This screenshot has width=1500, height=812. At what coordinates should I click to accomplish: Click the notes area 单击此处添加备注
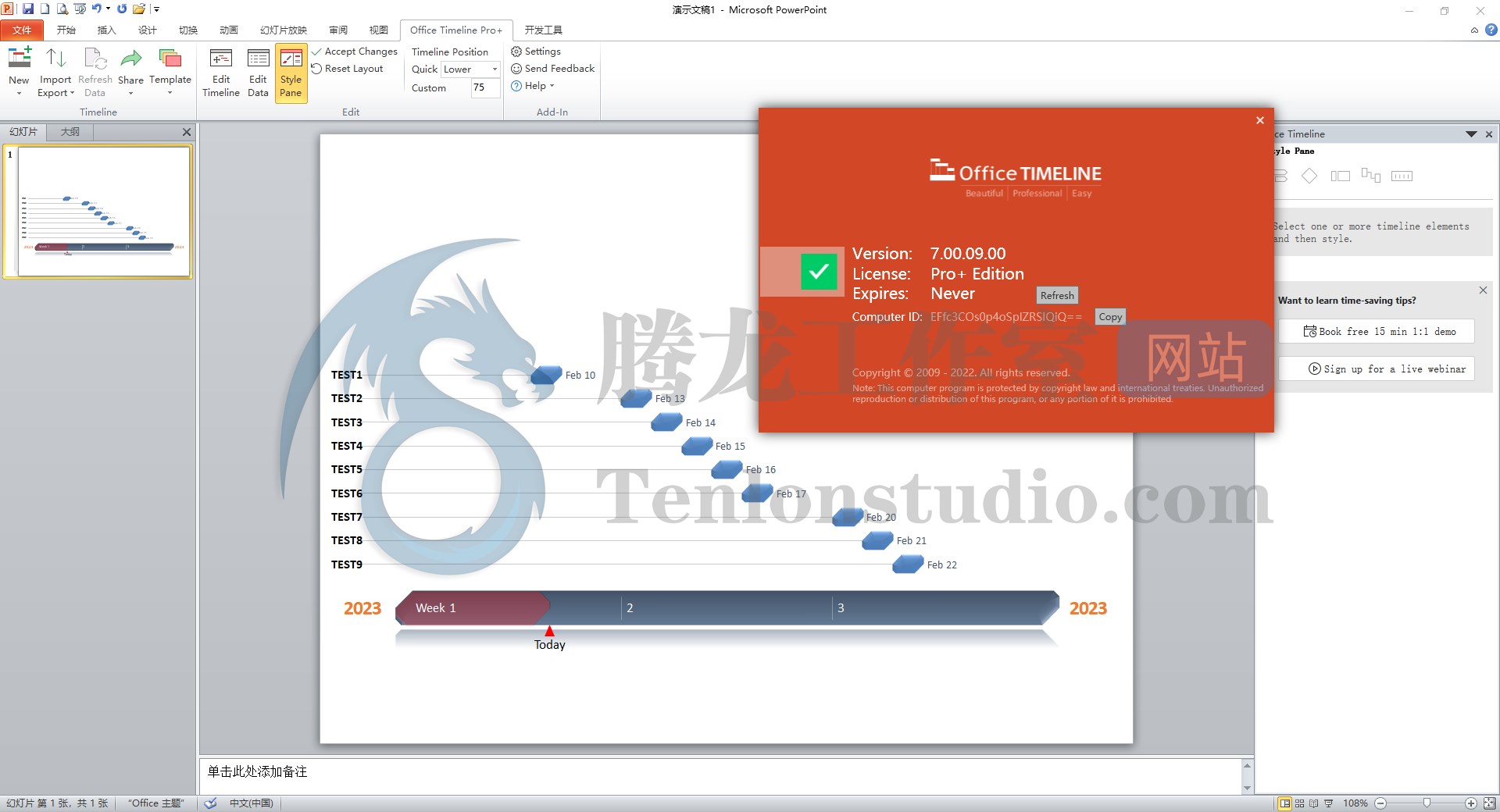pos(720,775)
